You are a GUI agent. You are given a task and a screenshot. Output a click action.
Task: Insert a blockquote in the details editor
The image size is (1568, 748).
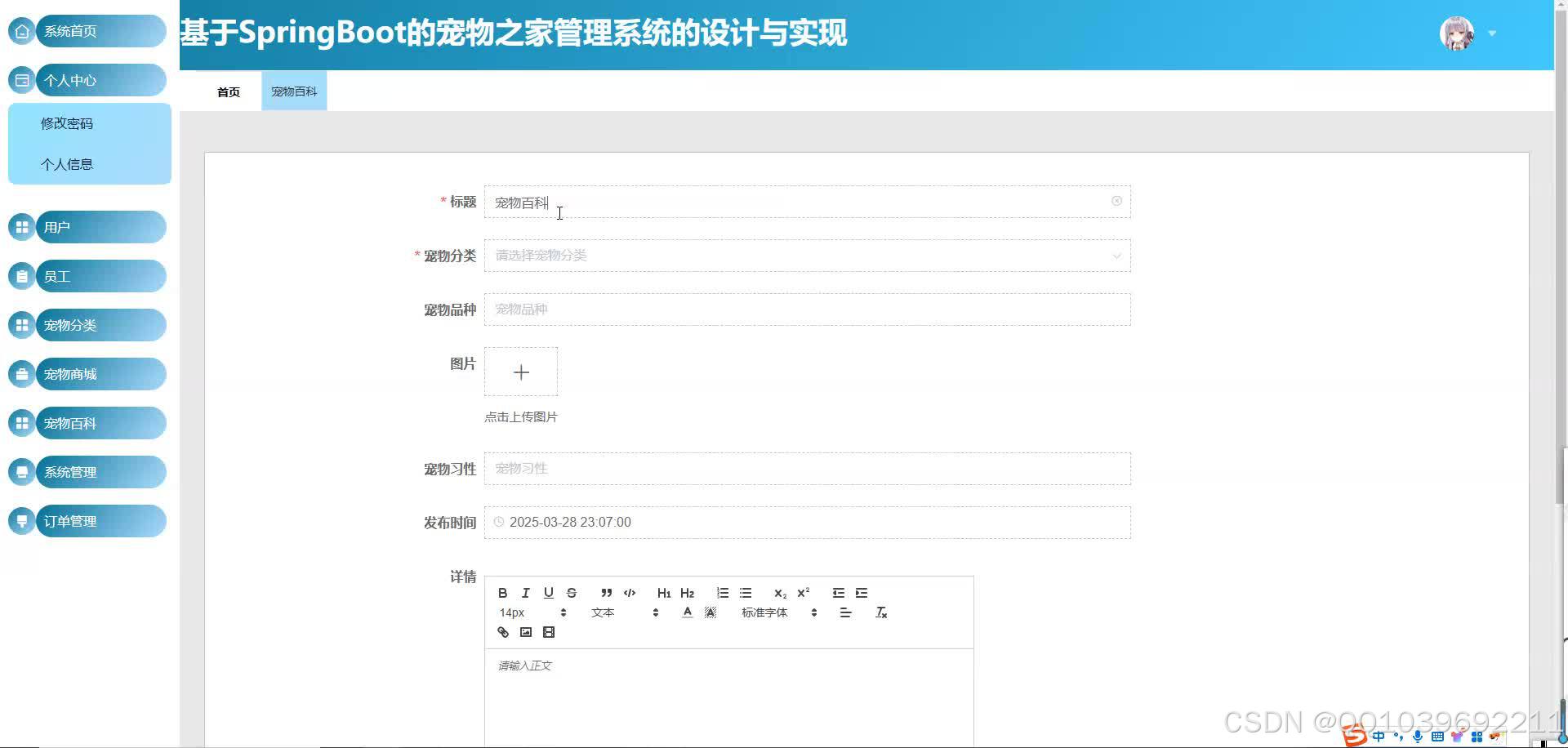point(605,593)
